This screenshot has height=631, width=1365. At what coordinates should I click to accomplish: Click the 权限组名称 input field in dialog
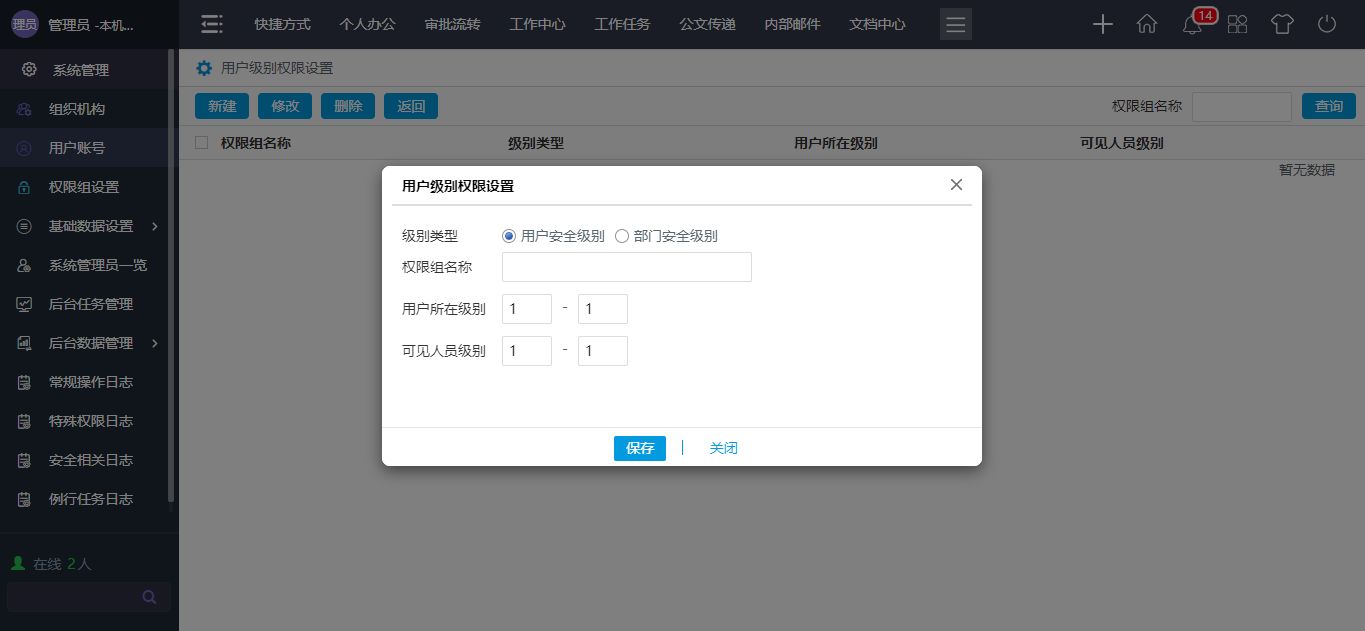(626, 267)
